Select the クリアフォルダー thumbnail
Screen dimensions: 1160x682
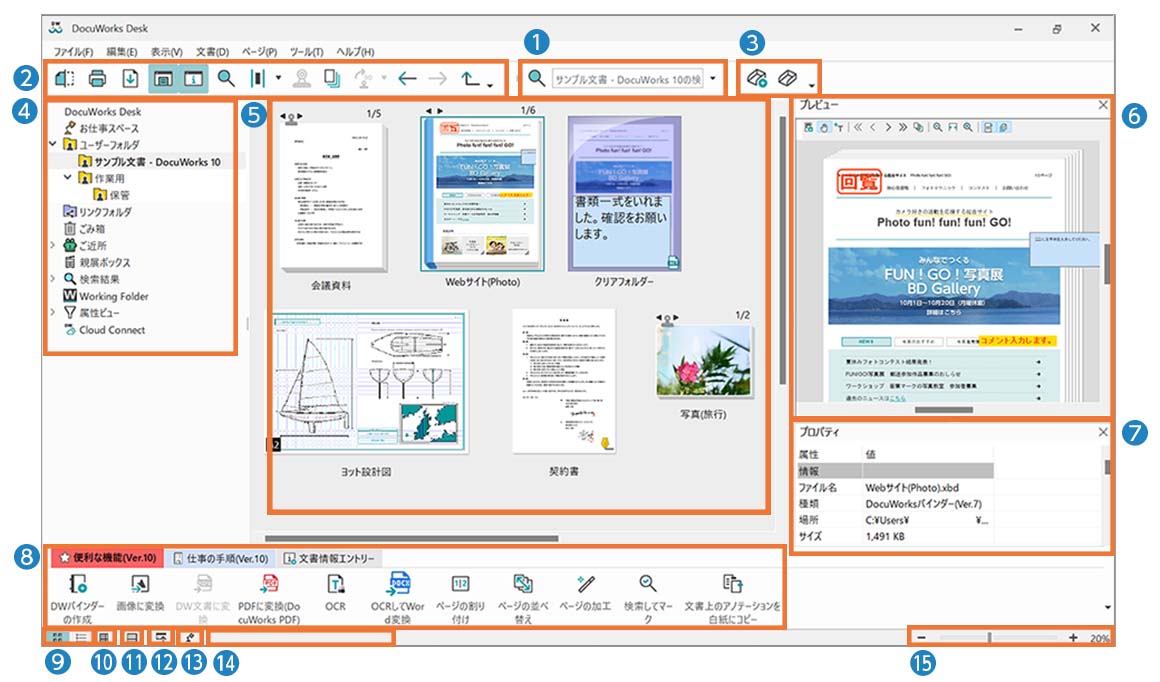pyautogui.click(x=624, y=194)
